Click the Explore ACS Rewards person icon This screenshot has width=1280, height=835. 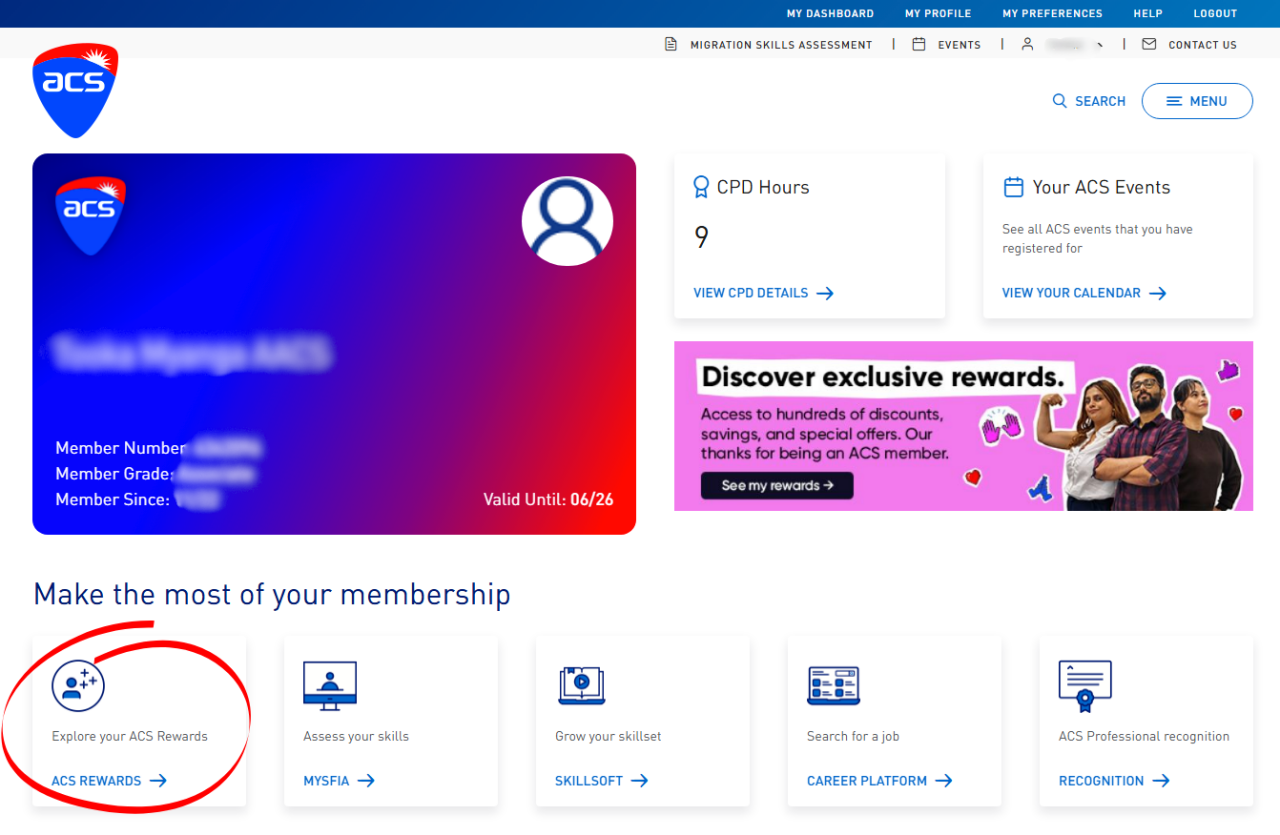[78, 685]
